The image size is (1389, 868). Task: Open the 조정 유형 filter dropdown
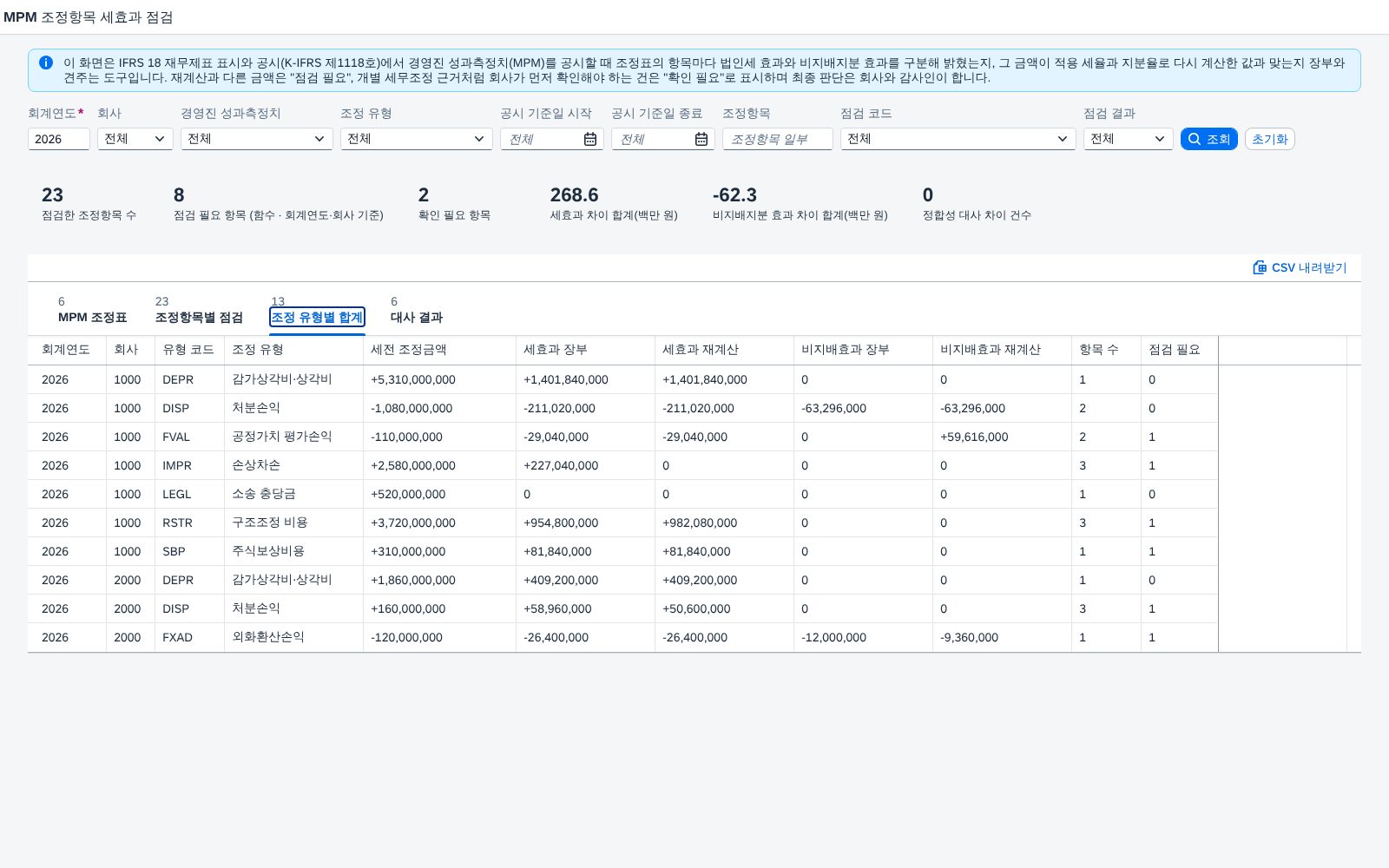click(417, 139)
